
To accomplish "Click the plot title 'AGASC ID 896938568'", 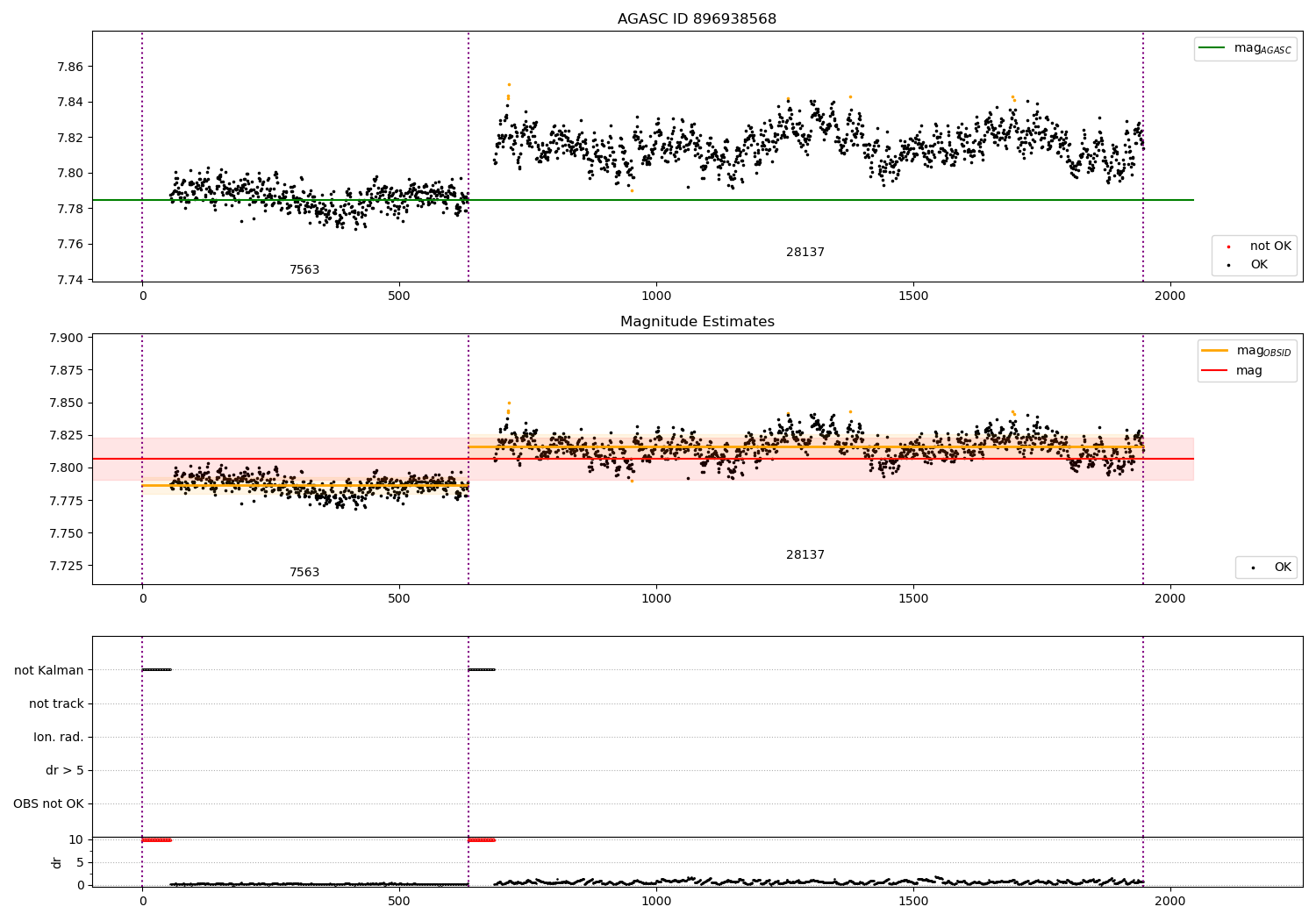I will point(697,19).
